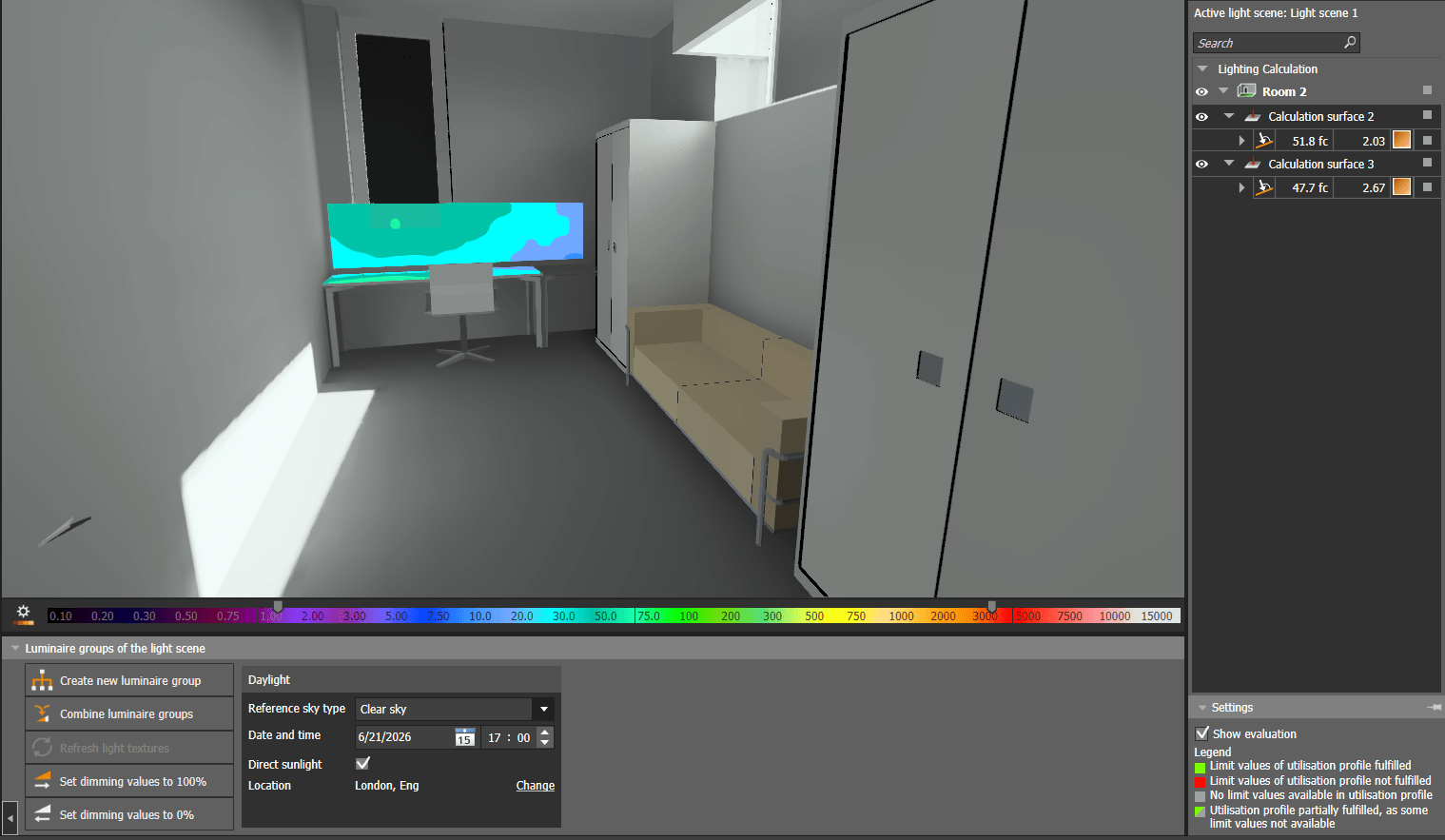Click the Calculation surface 2 plane icon

point(1253,116)
